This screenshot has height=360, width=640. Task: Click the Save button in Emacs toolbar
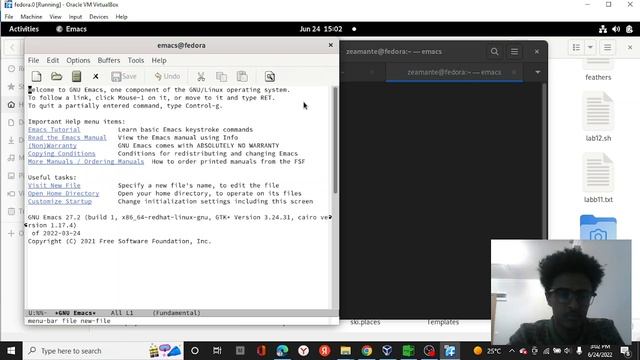coord(124,76)
